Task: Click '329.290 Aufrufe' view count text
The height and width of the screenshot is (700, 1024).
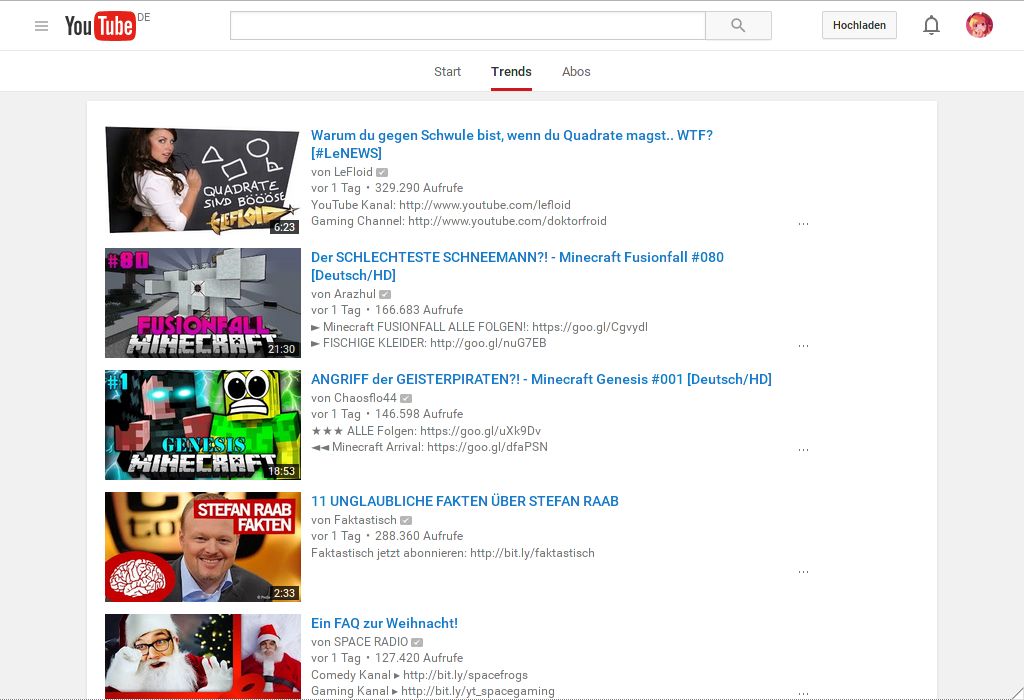Action: (419, 188)
